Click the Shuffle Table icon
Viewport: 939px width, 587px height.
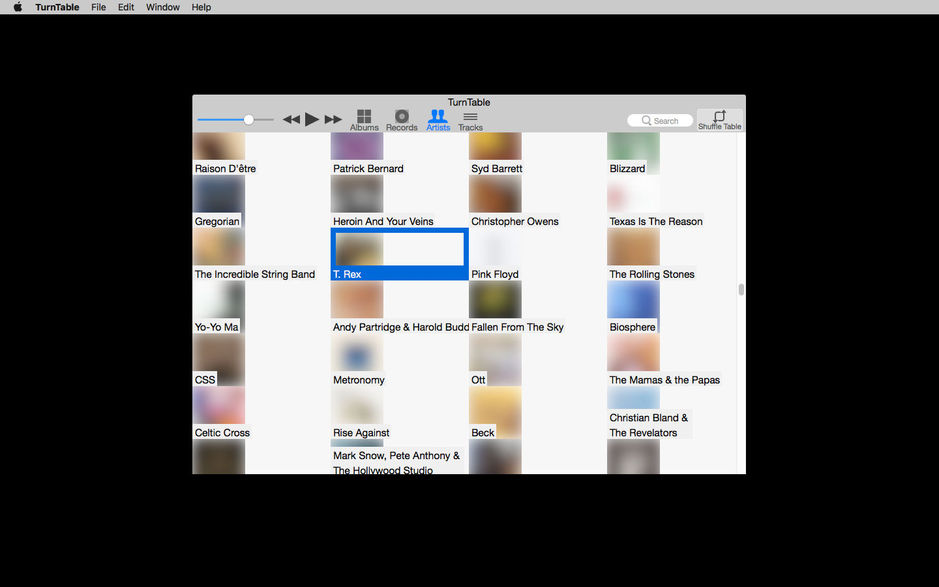718,117
